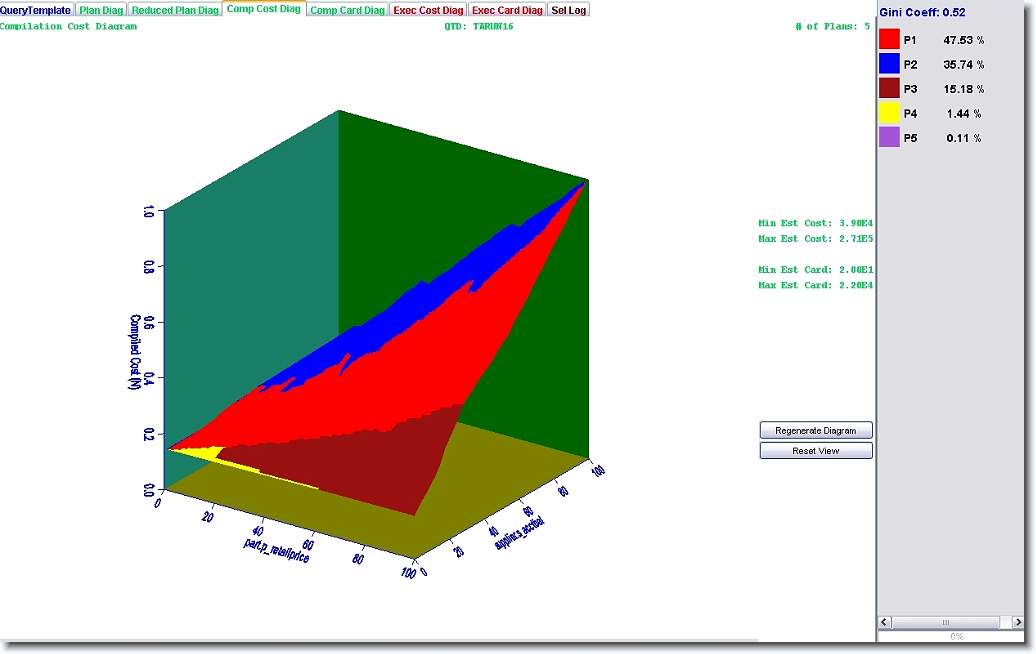Choose the dark red P3 plan swatch
This screenshot has height=654, width=1036.
click(889, 88)
